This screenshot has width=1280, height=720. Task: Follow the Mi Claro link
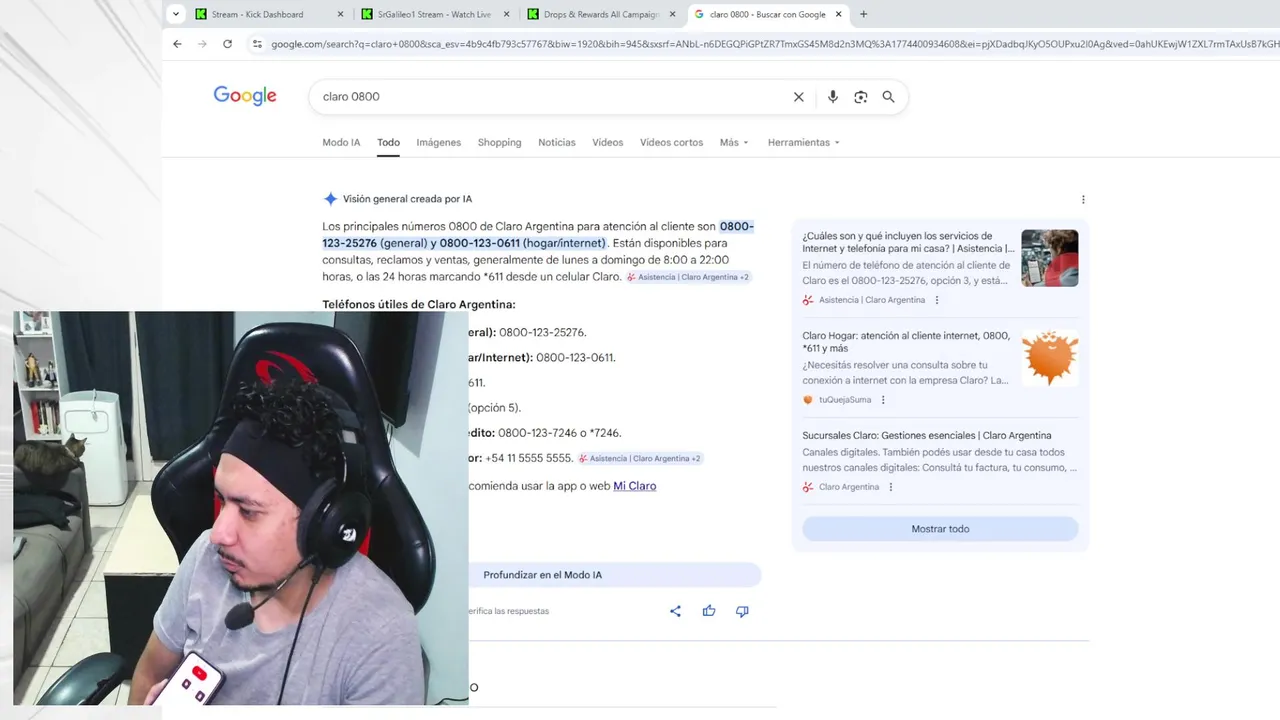tap(635, 486)
